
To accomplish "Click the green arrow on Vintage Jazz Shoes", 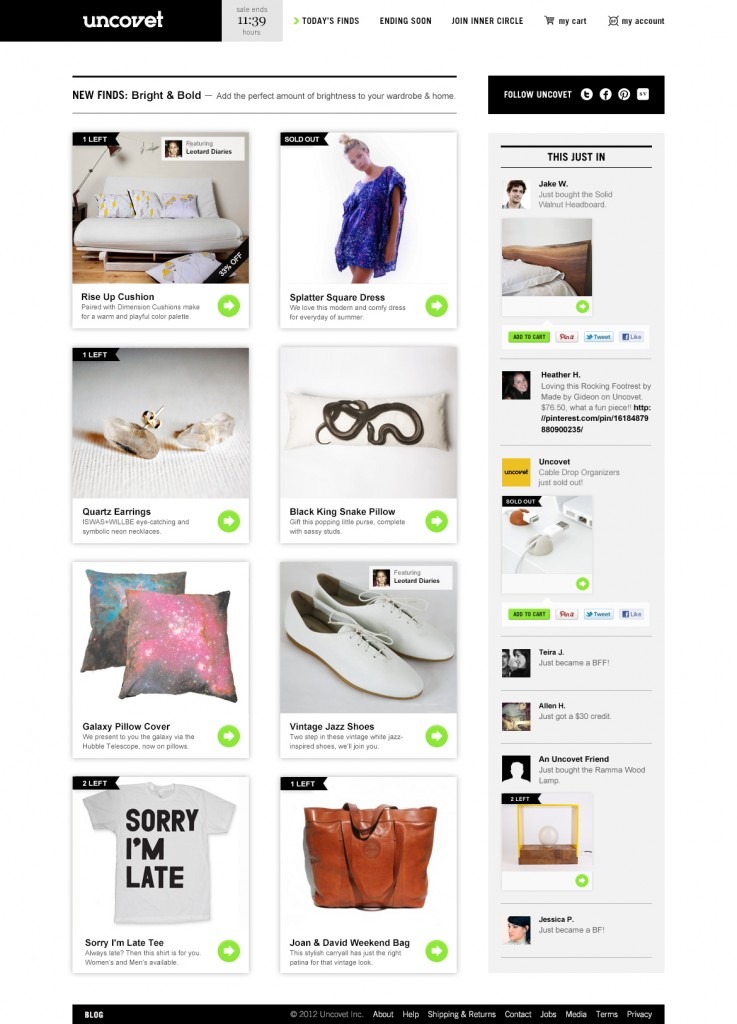I will [437, 736].
